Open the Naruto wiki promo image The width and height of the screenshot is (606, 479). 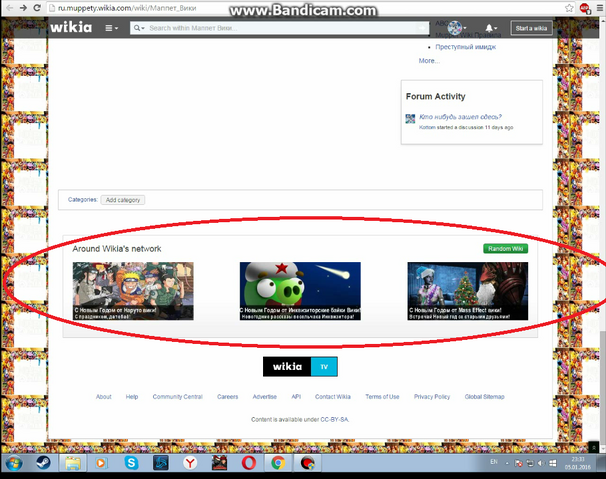(133, 291)
